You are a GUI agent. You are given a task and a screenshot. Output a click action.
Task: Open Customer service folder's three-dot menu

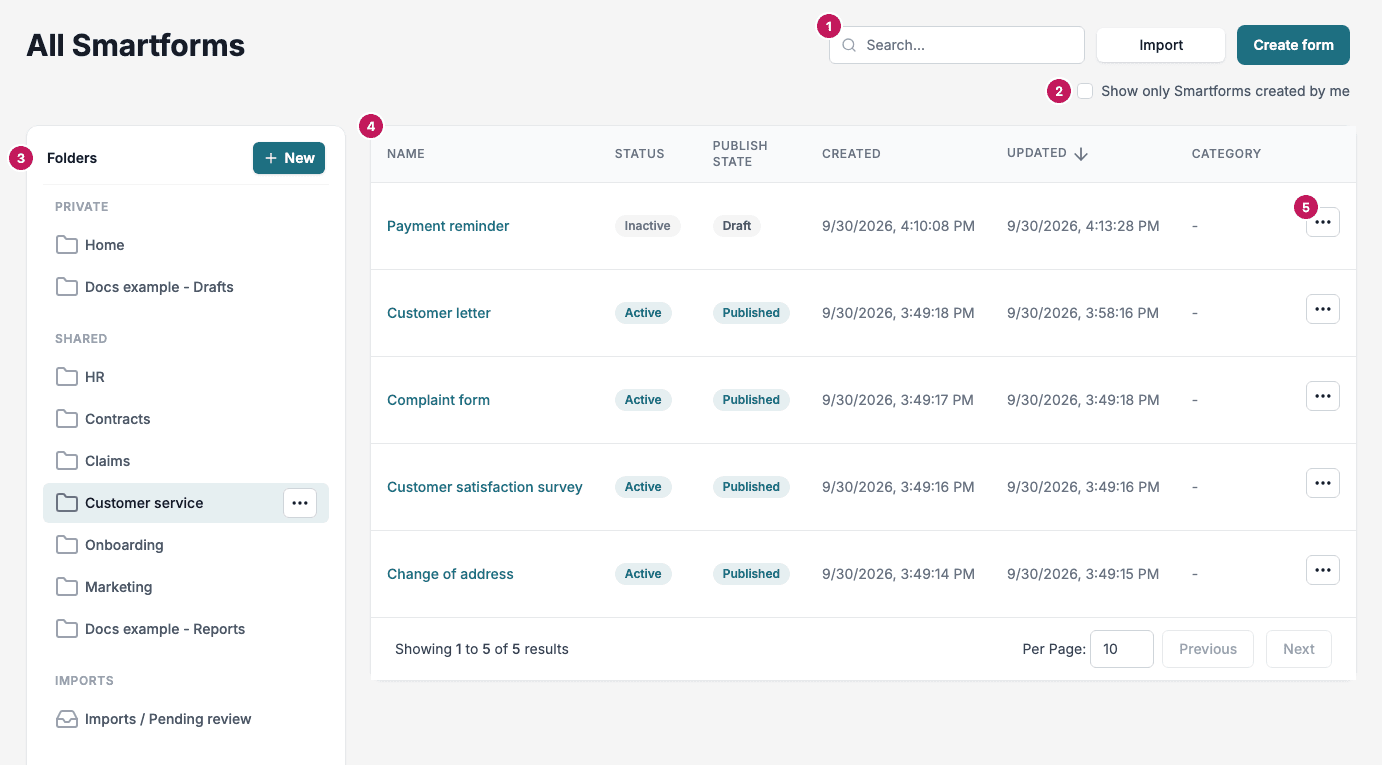(300, 503)
